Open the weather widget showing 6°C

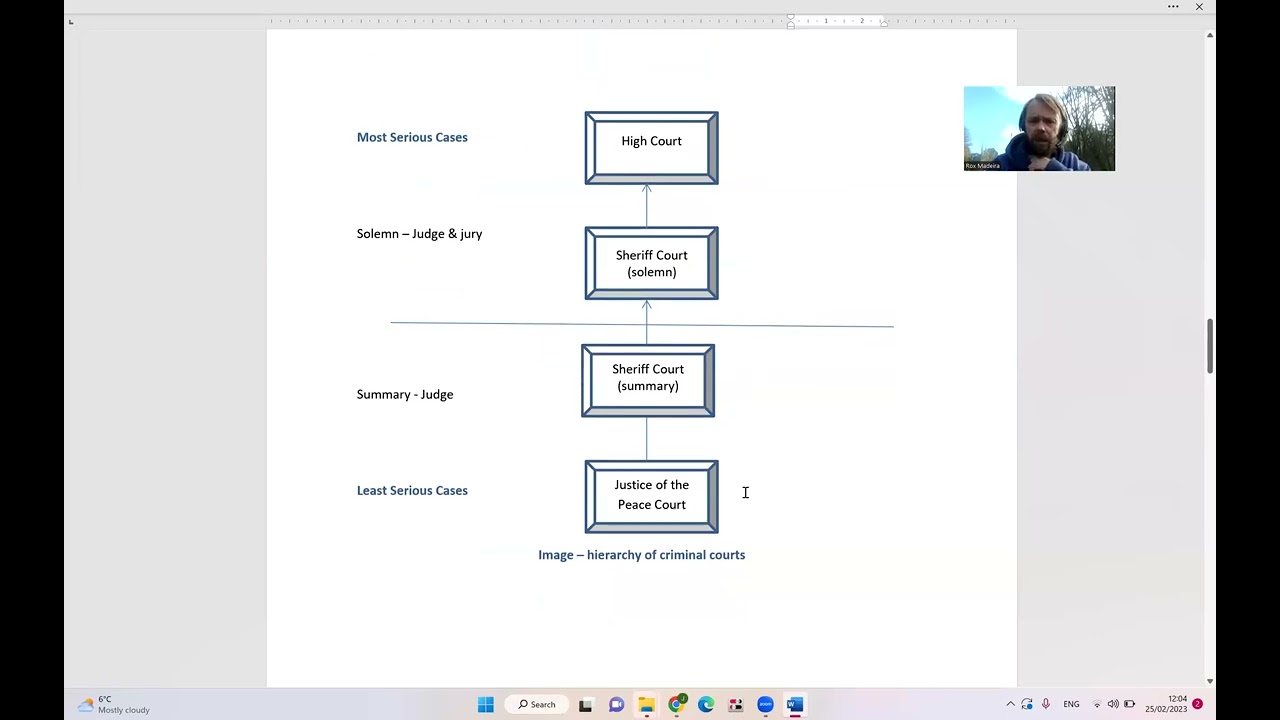click(x=114, y=704)
